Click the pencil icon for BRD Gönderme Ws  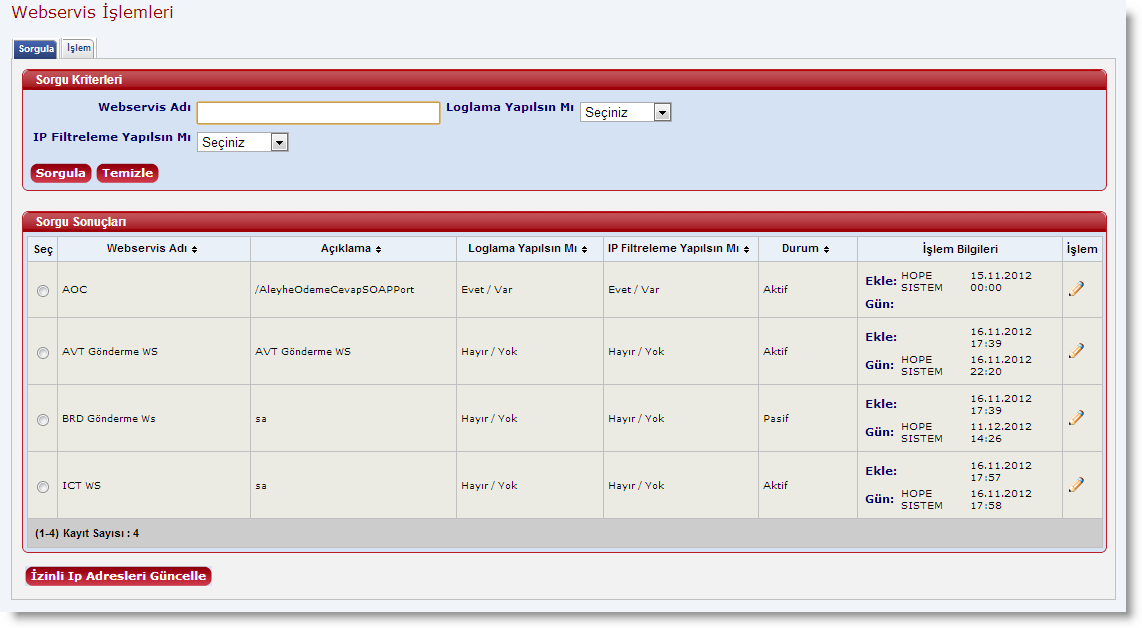(1076, 417)
